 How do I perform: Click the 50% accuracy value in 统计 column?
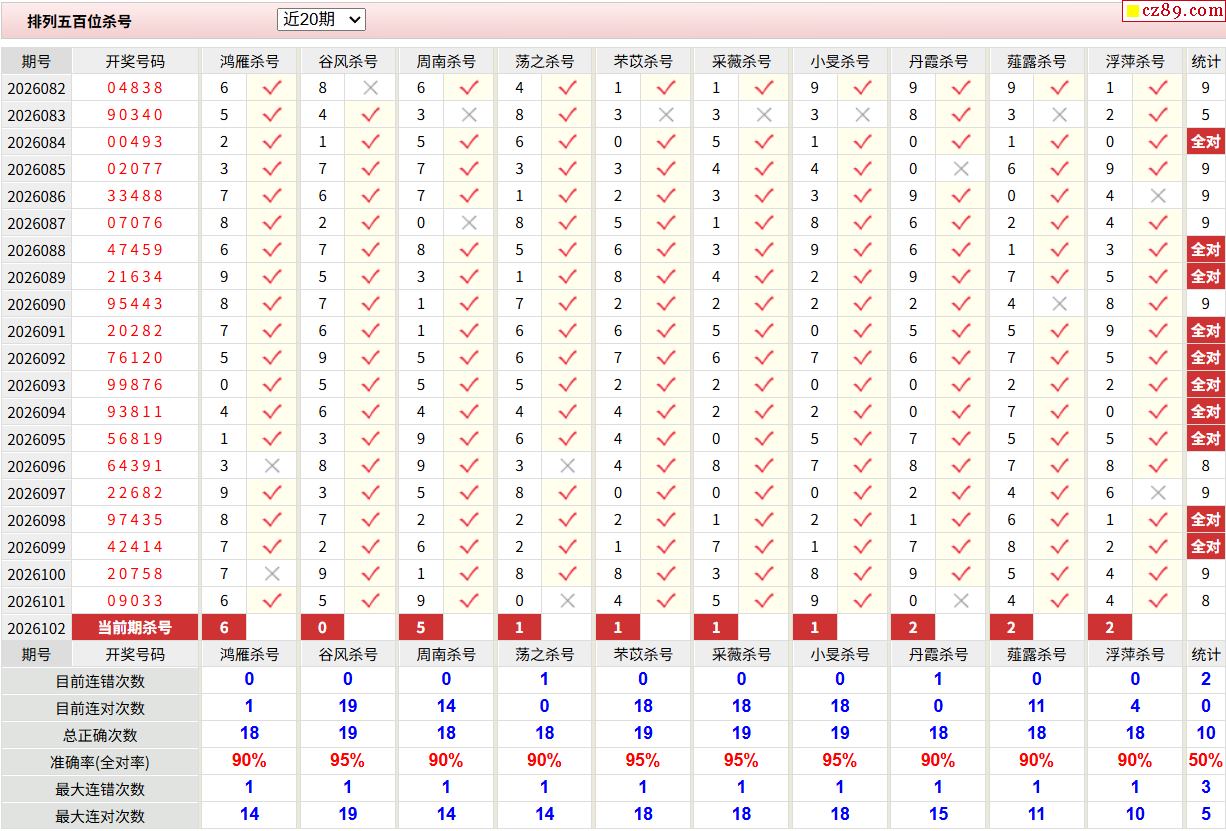(1205, 761)
